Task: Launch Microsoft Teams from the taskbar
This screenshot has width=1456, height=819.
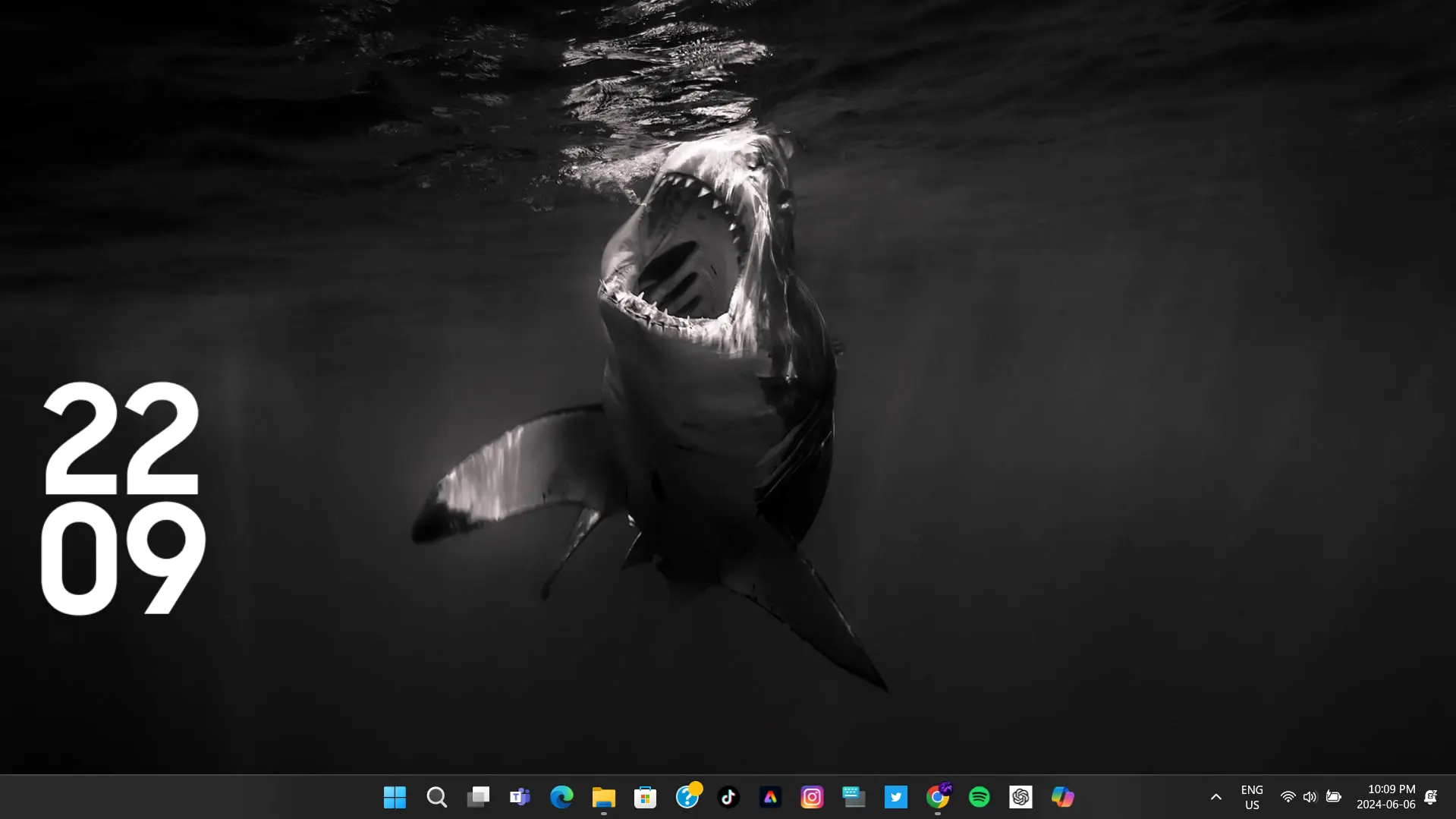Action: (x=520, y=797)
